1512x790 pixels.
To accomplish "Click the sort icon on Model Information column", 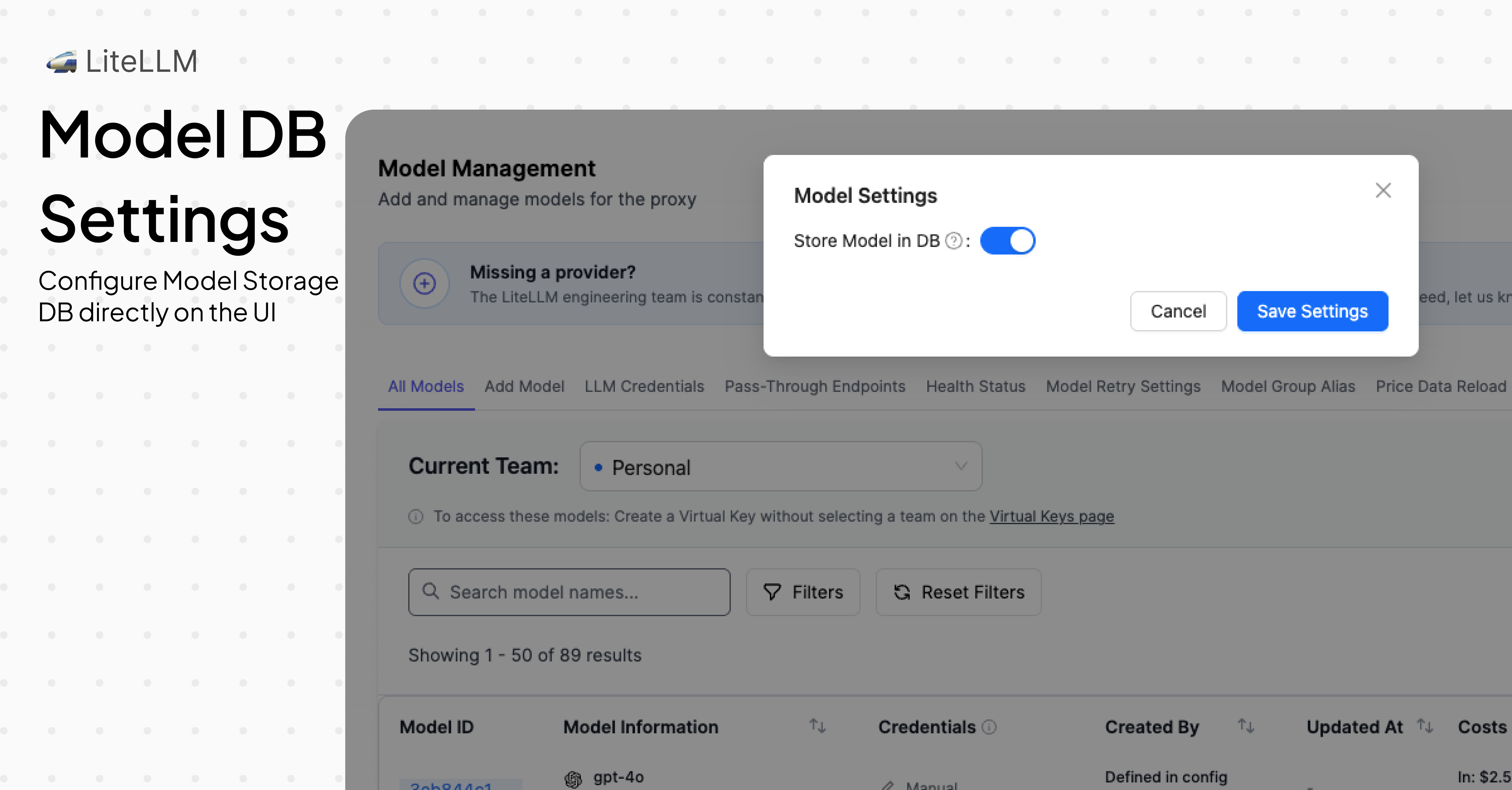I will pyautogui.click(x=818, y=727).
